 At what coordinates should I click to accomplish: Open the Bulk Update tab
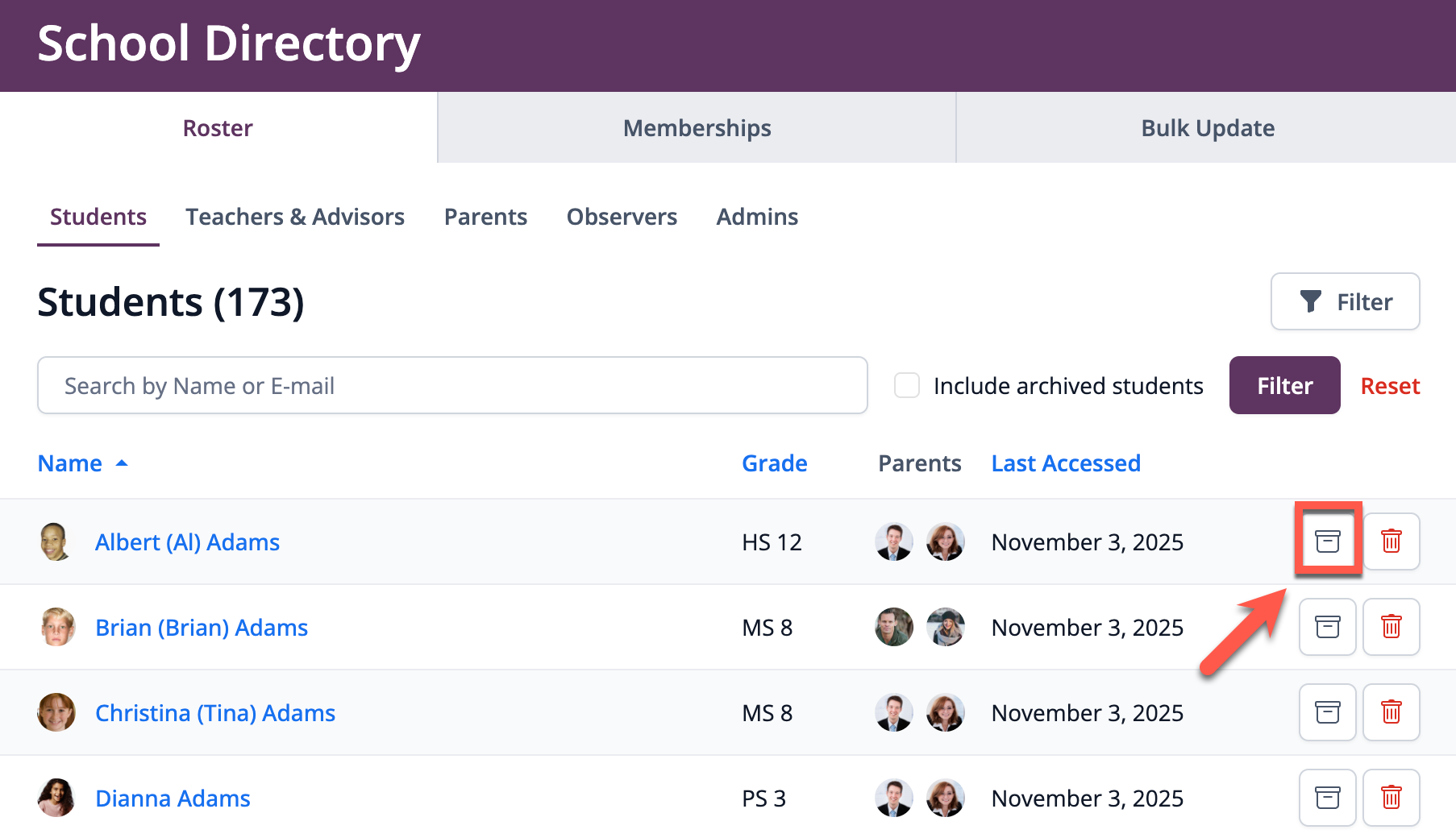(x=1207, y=128)
